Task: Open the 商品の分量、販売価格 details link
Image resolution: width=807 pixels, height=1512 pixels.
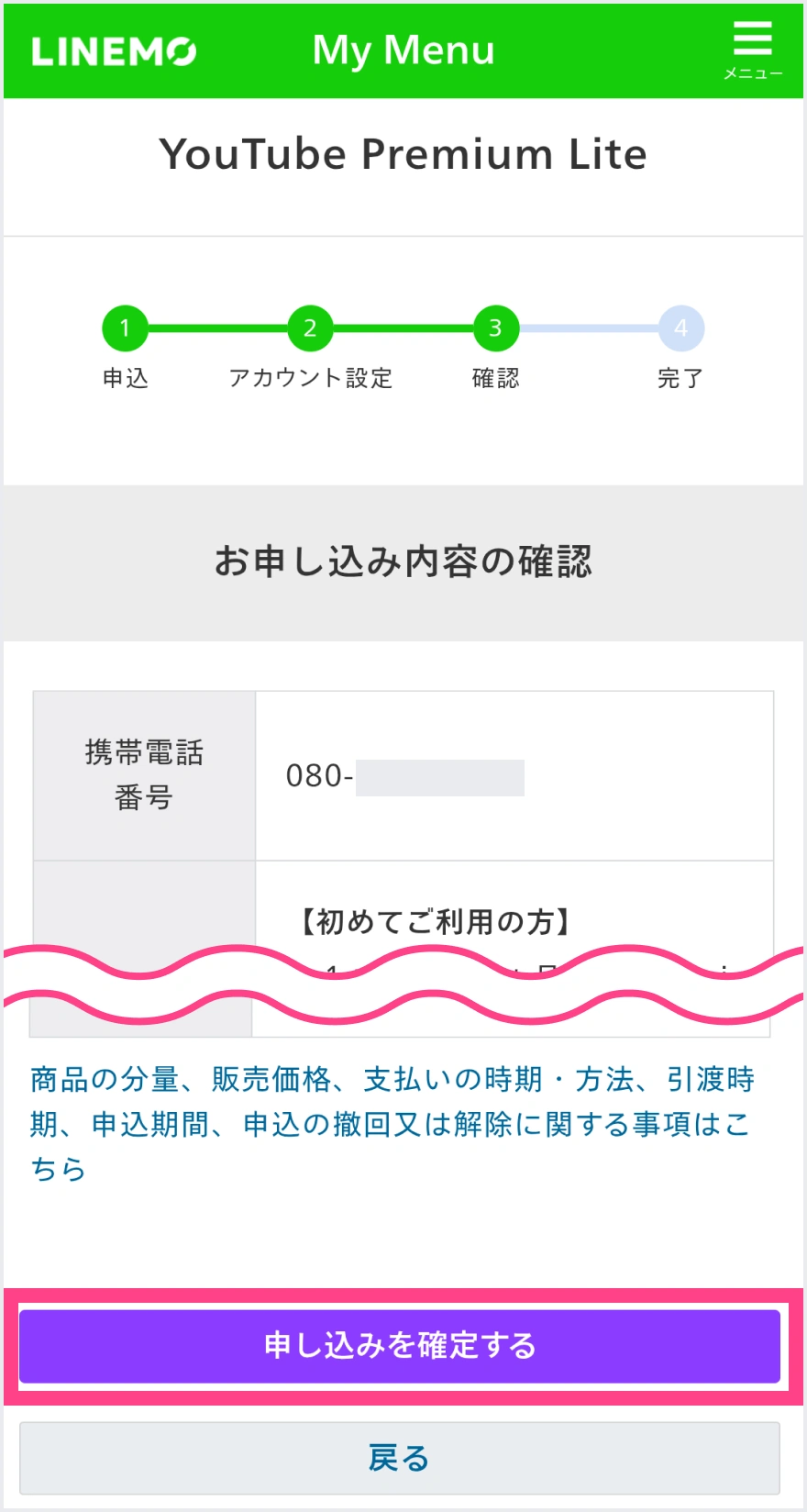Action: pyautogui.click(x=392, y=1123)
